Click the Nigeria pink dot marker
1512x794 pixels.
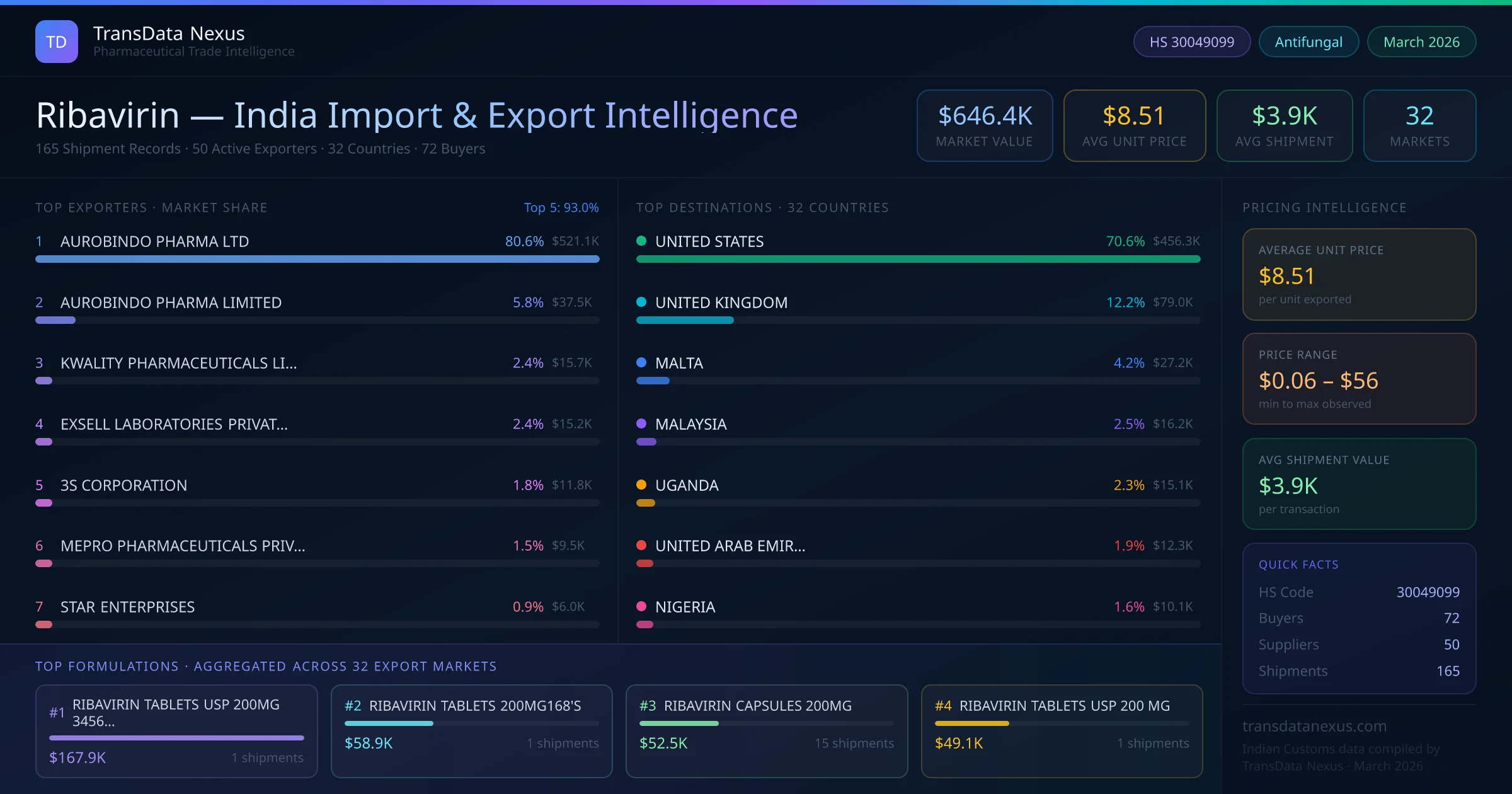click(641, 606)
